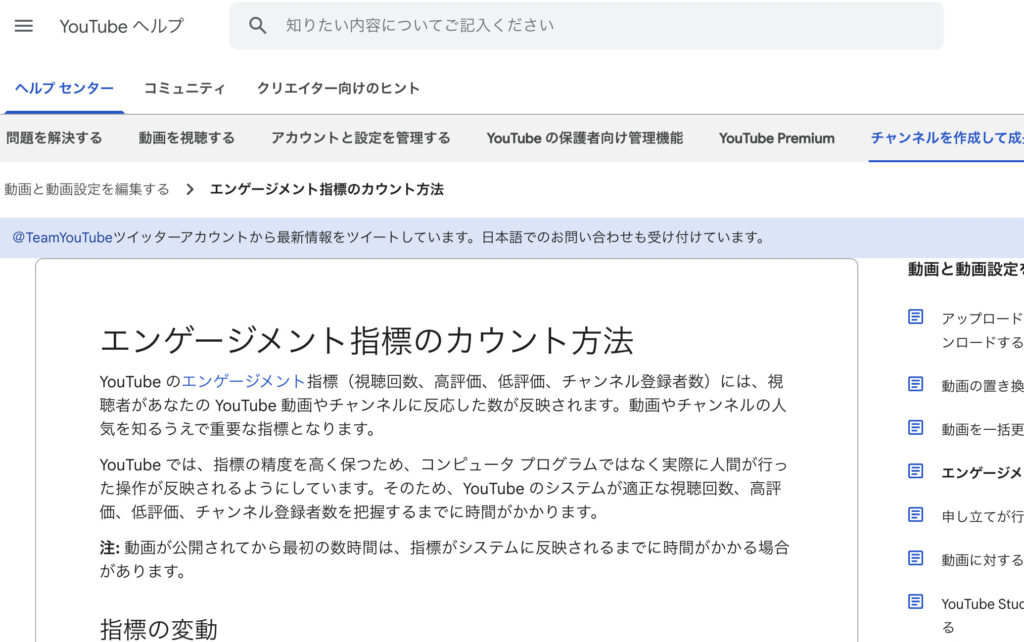Click the article icon beside 動画に対する
Viewport: 1024px width, 642px height.
[916, 558]
